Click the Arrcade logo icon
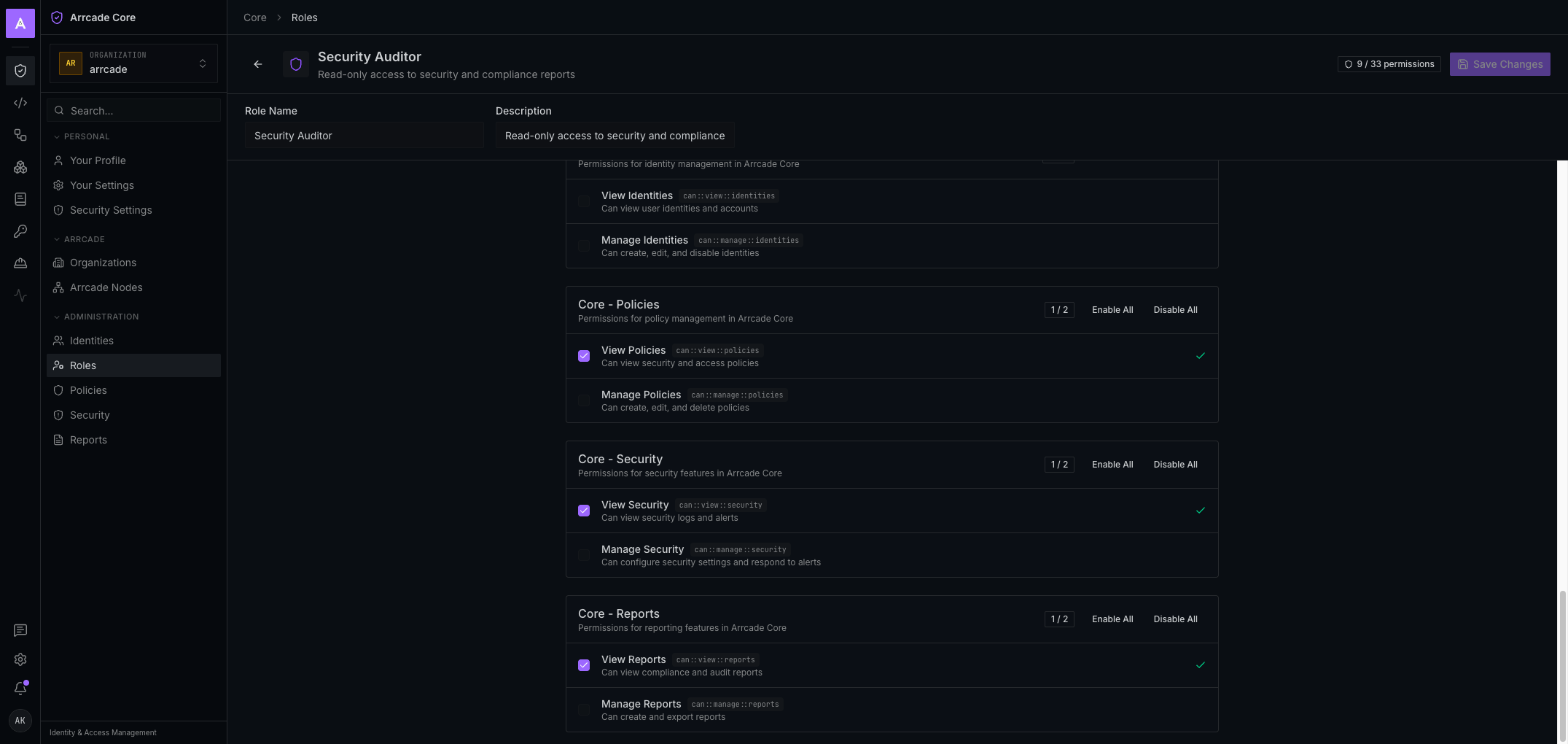The width and height of the screenshot is (1568, 744). tap(20, 23)
